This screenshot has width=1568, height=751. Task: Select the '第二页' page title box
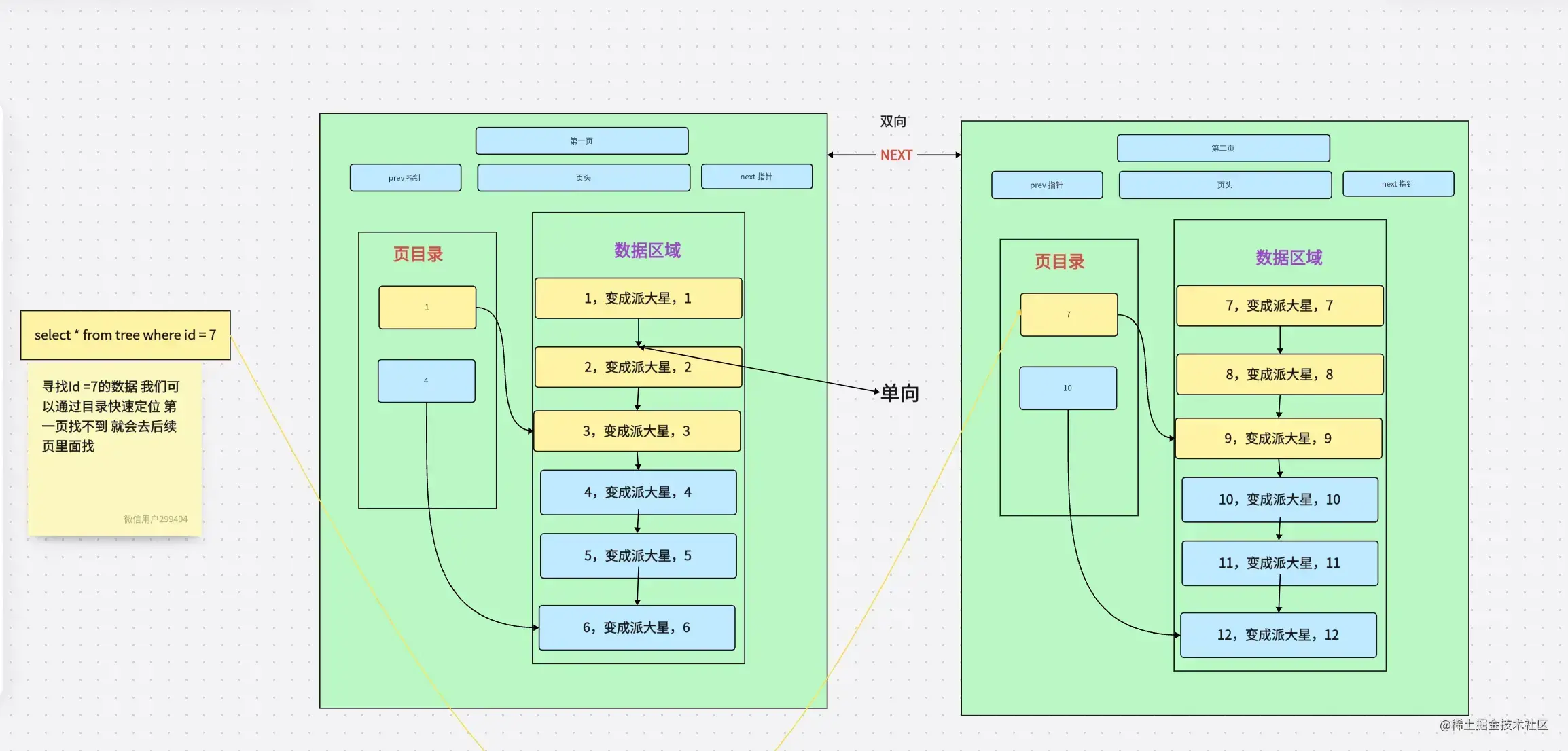[x=1223, y=148]
